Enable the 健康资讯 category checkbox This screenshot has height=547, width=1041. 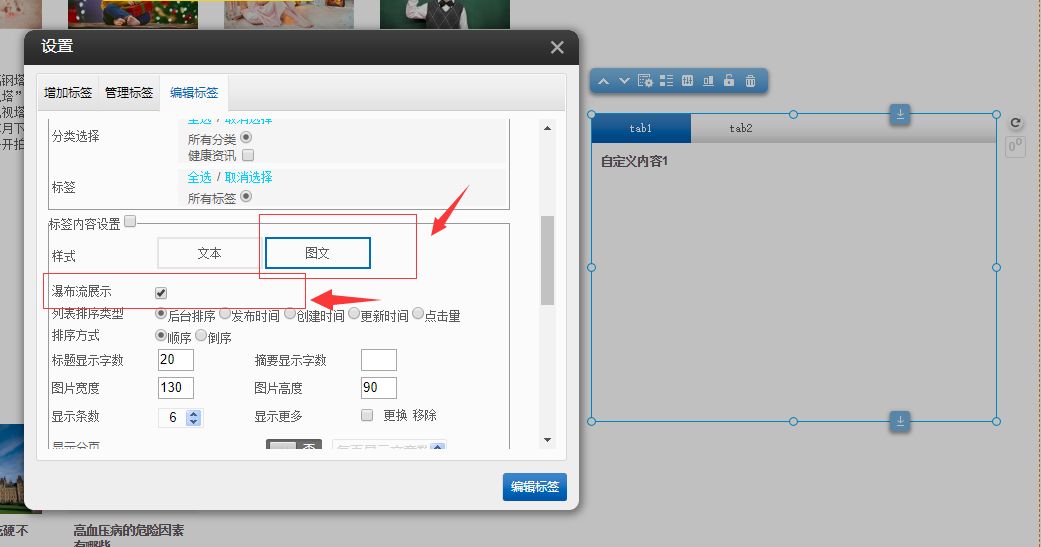(248, 155)
